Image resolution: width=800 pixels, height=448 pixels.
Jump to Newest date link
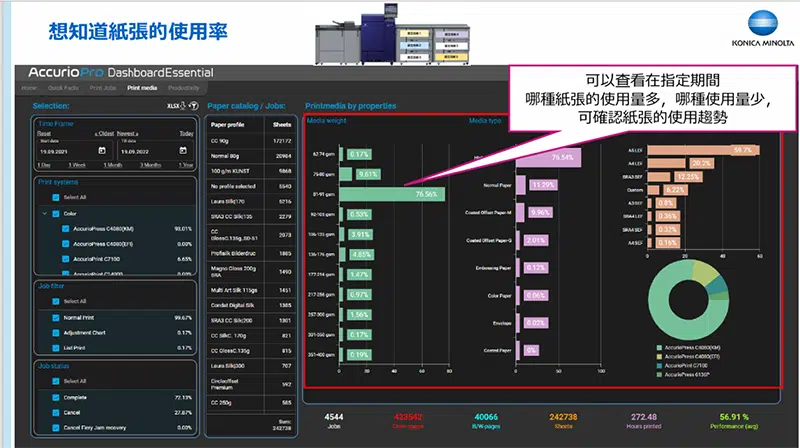coord(128,133)
